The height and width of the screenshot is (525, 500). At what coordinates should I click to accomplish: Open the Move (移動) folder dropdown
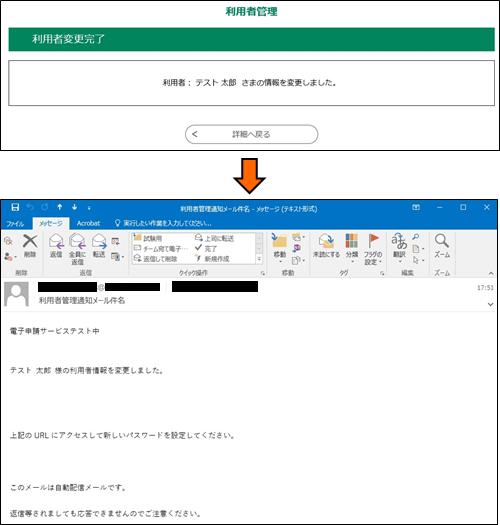[280, 248]
